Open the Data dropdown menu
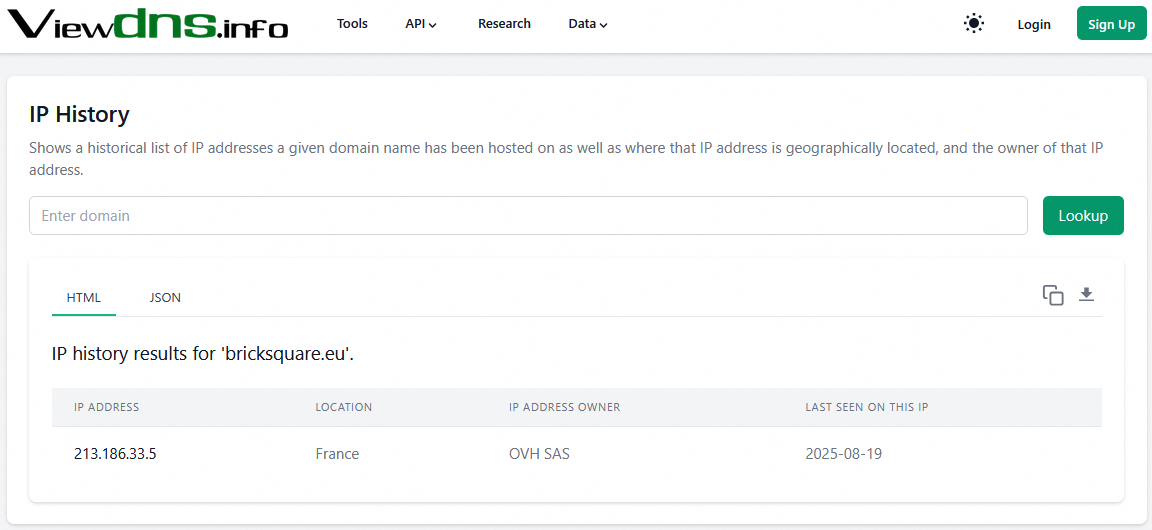This screenshot has width=1152, height=530. click(x=587, y=24)
